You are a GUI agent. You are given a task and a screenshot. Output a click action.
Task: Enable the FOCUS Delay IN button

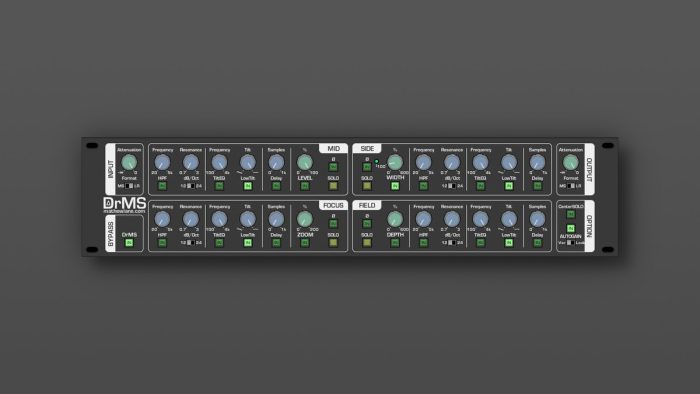point(276,243)
